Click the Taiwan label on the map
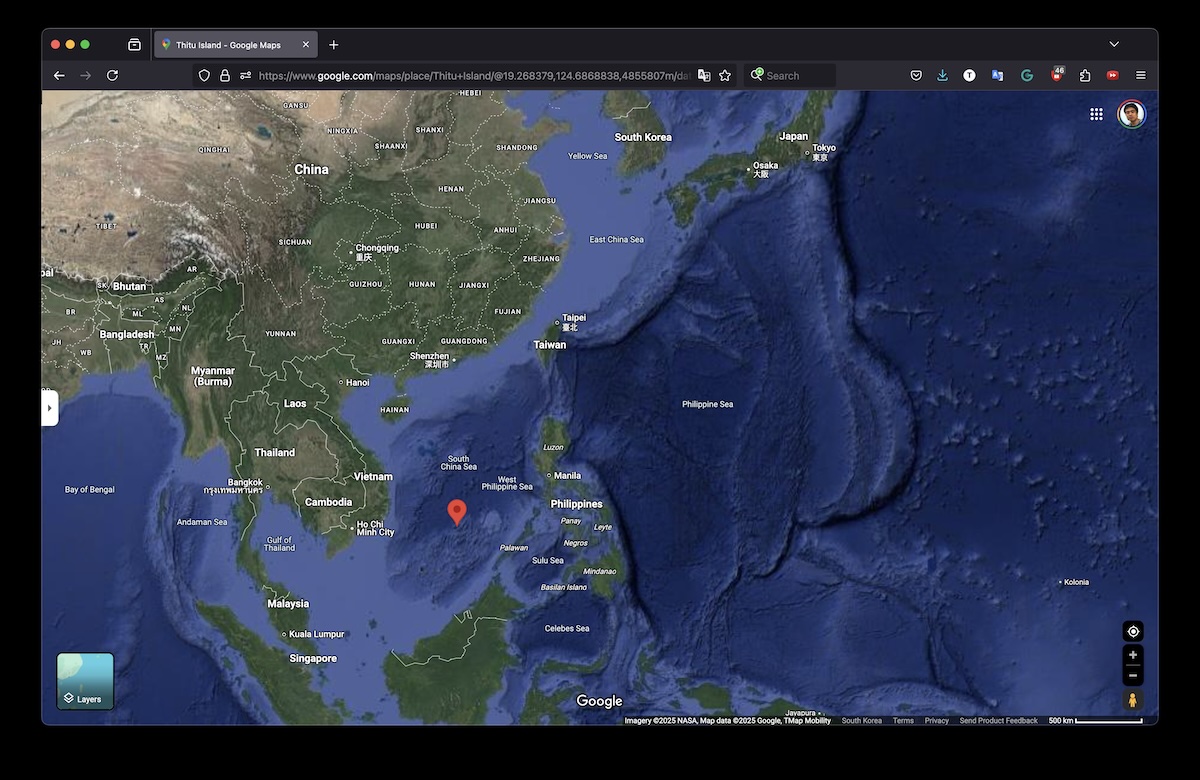Screen dimensions: 1200x780 tap(550, 345)
